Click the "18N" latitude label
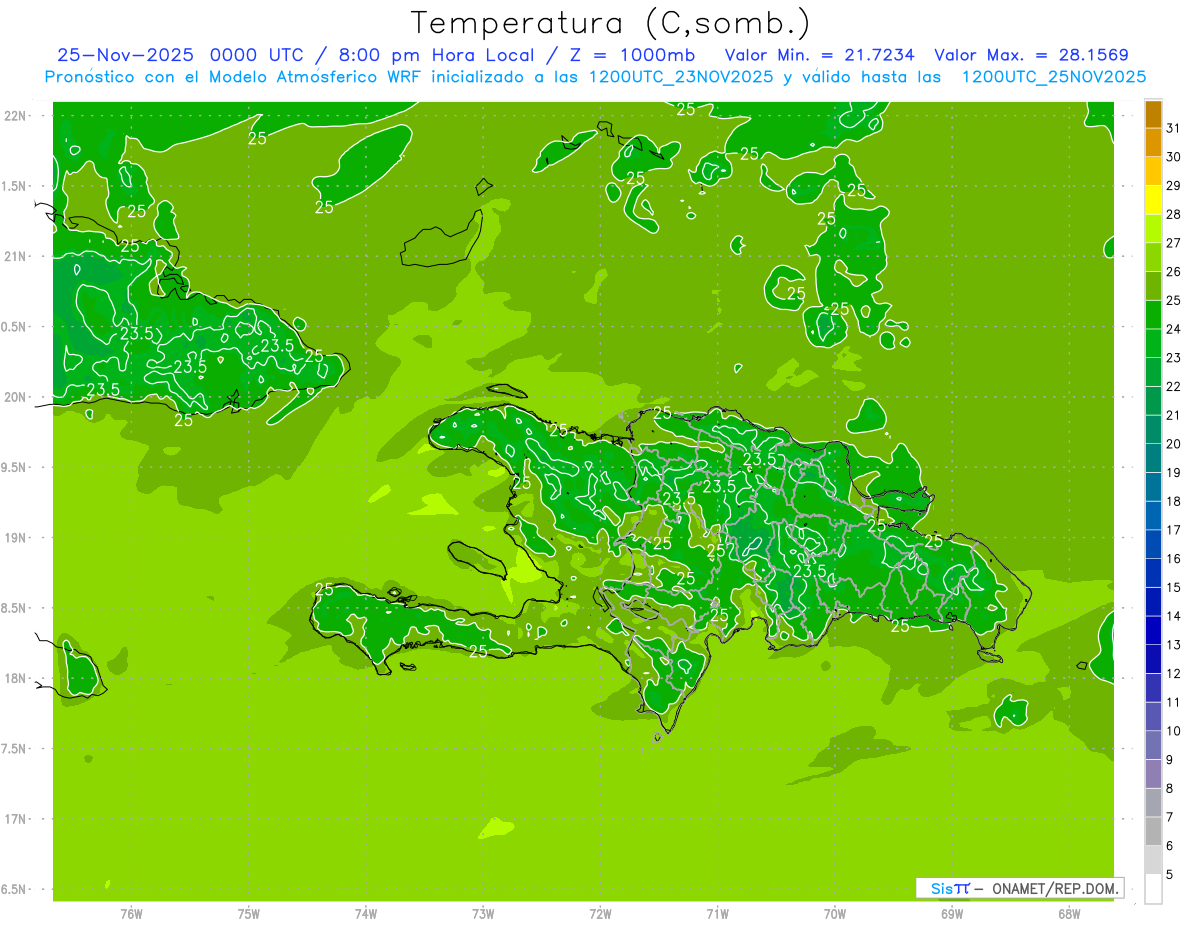Viewport: 1200px width, 927px height. tap(16, 679)
